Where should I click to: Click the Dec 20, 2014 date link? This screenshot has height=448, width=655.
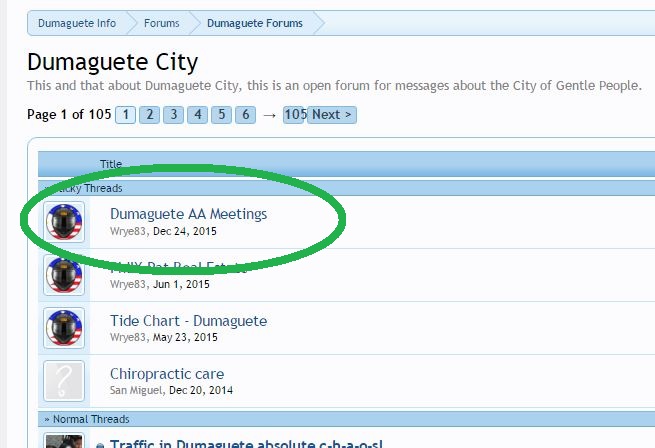(x=201, y=390)
